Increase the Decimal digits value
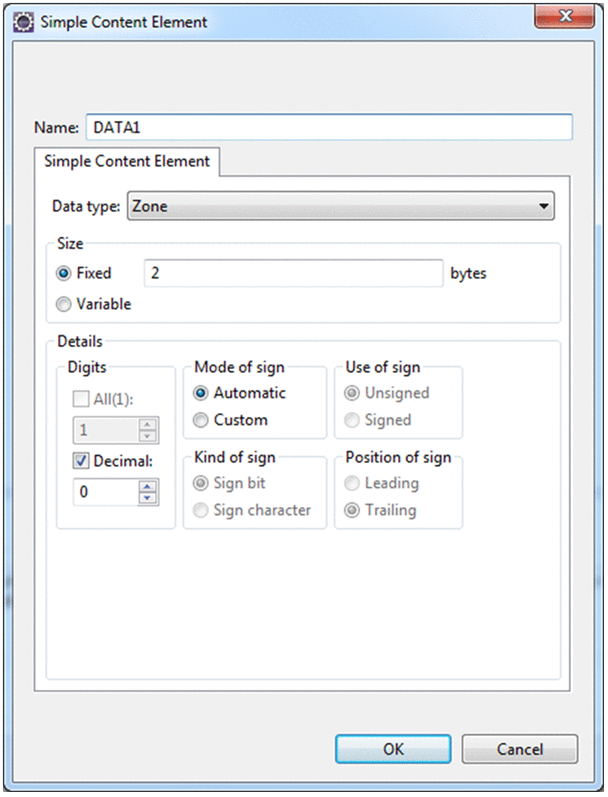The height and width of the screenshot is (797, 608). click(x=148, y=486)
